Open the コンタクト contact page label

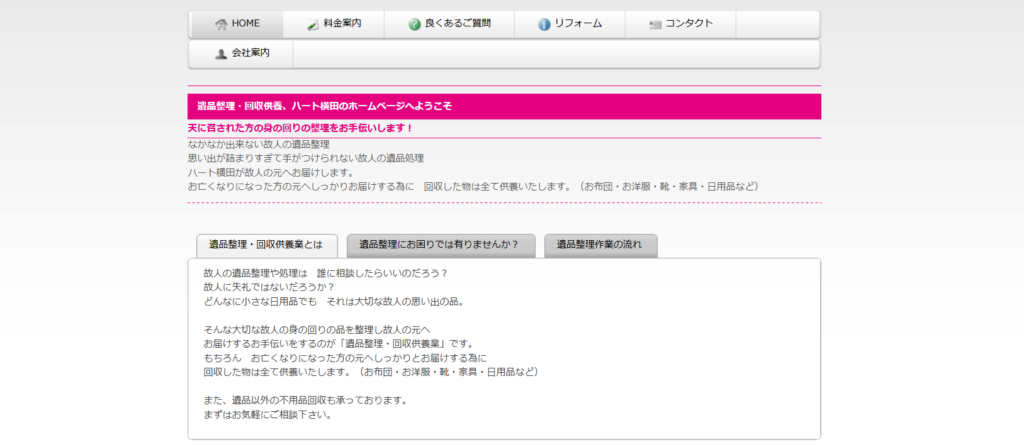coord(689,24)
